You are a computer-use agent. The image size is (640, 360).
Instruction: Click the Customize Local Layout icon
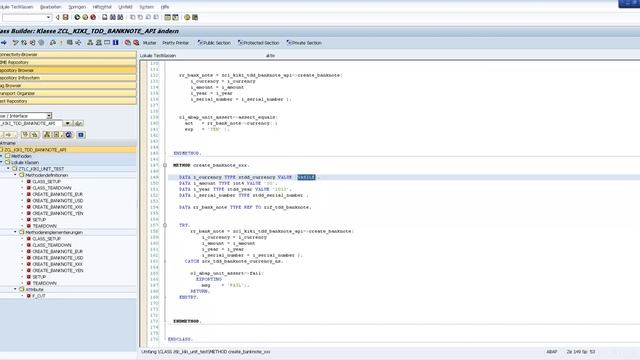click(x=195, y=17)
